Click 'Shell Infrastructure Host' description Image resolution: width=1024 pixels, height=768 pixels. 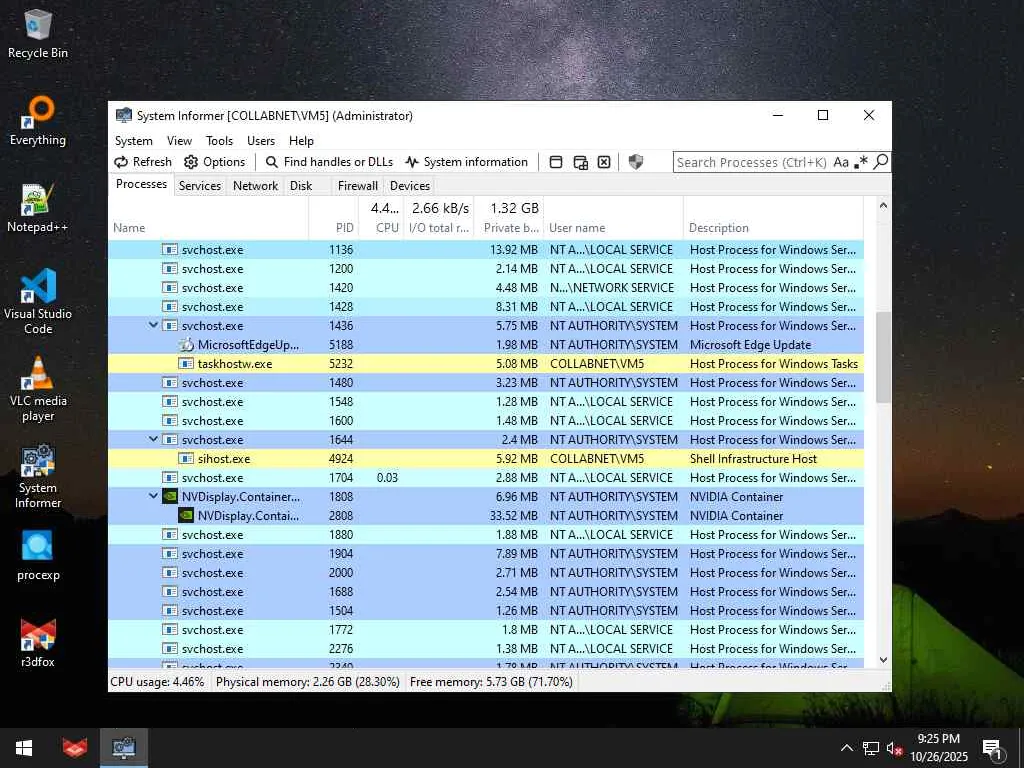click(x=753, y=458)
